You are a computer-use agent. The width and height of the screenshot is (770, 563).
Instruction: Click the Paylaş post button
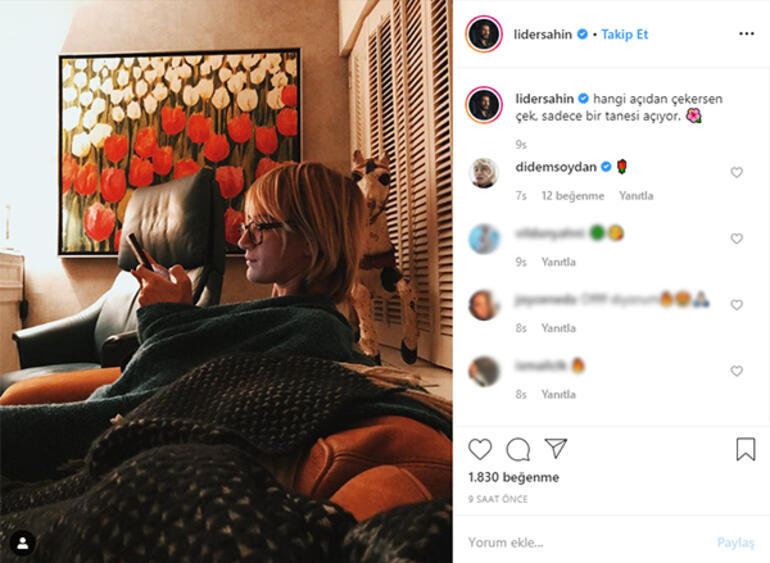click(735, 542)
